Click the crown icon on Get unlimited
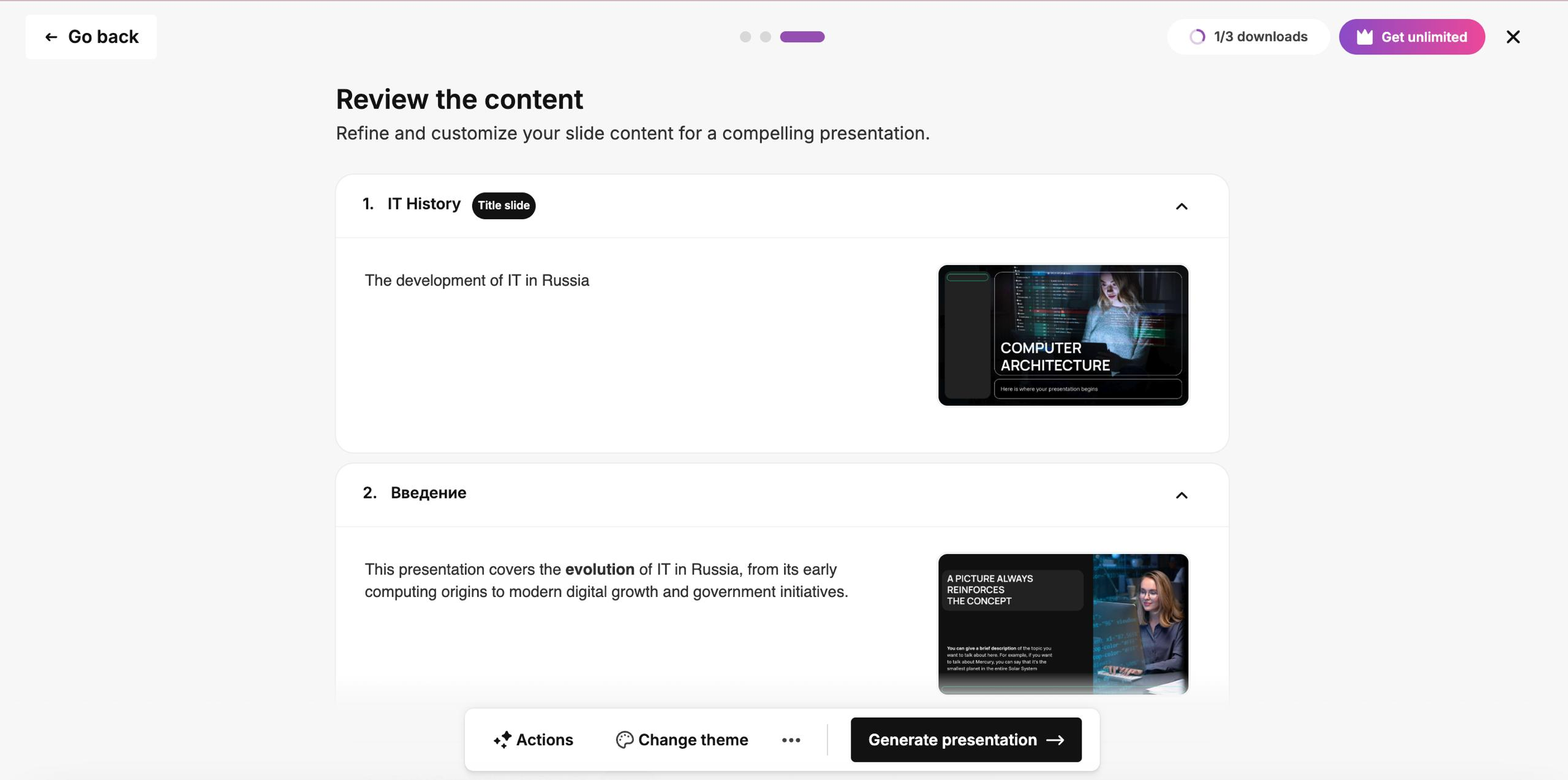Image resolution: width=1568 pixels, height=780 pixels. [x=1364, y=37]
